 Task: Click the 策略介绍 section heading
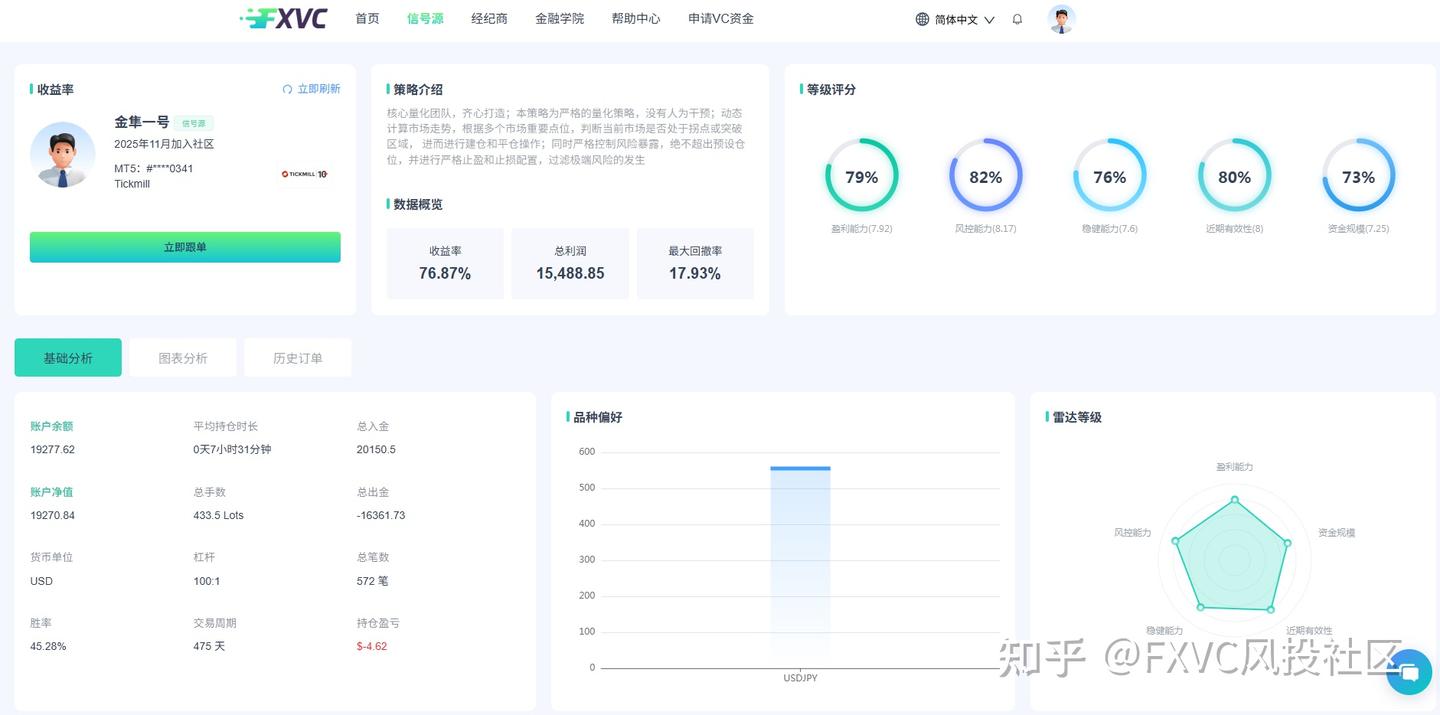[x=418, y=89]
